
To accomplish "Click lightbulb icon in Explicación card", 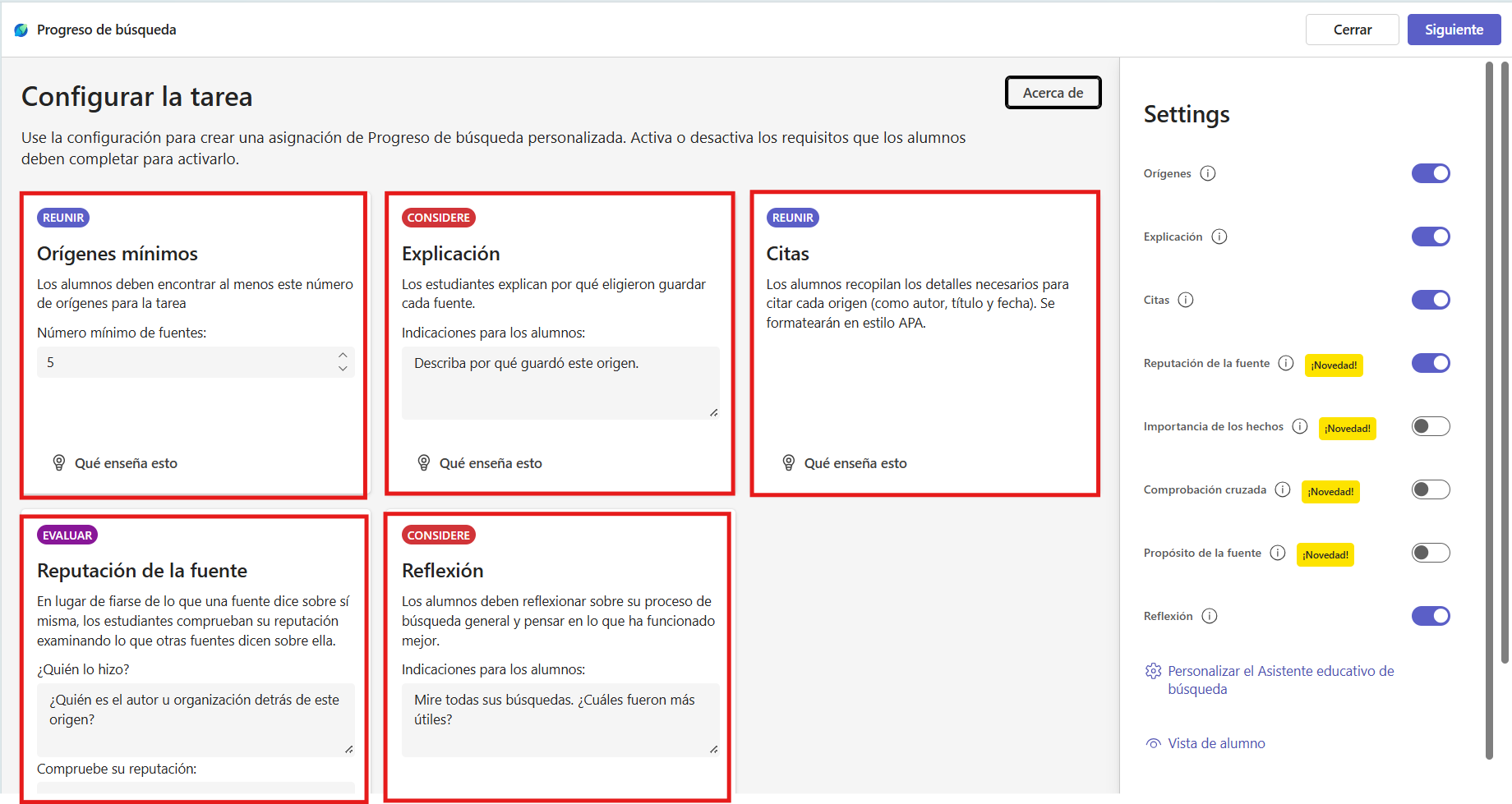I will click(x=424, y=463).
